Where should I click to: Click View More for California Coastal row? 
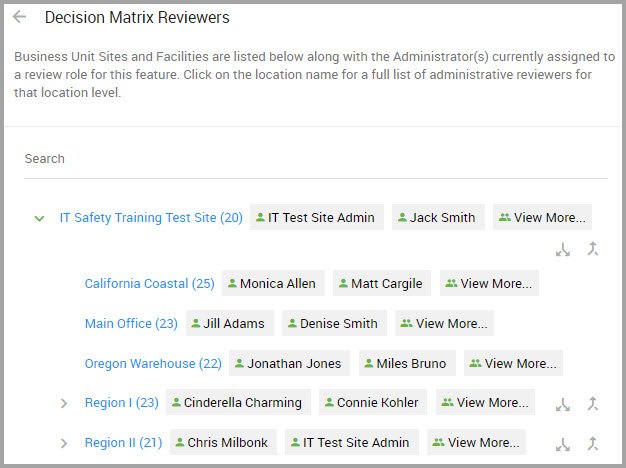(489, 284)
